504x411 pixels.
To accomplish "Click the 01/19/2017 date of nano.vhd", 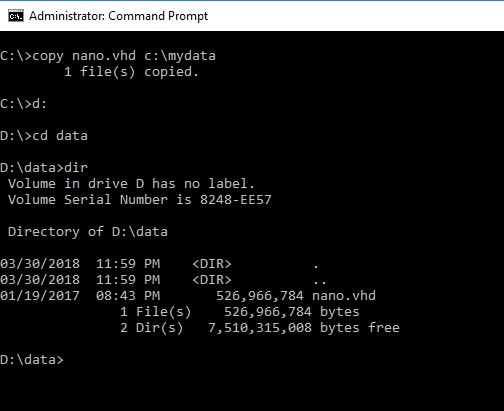I will click(40, 296).
